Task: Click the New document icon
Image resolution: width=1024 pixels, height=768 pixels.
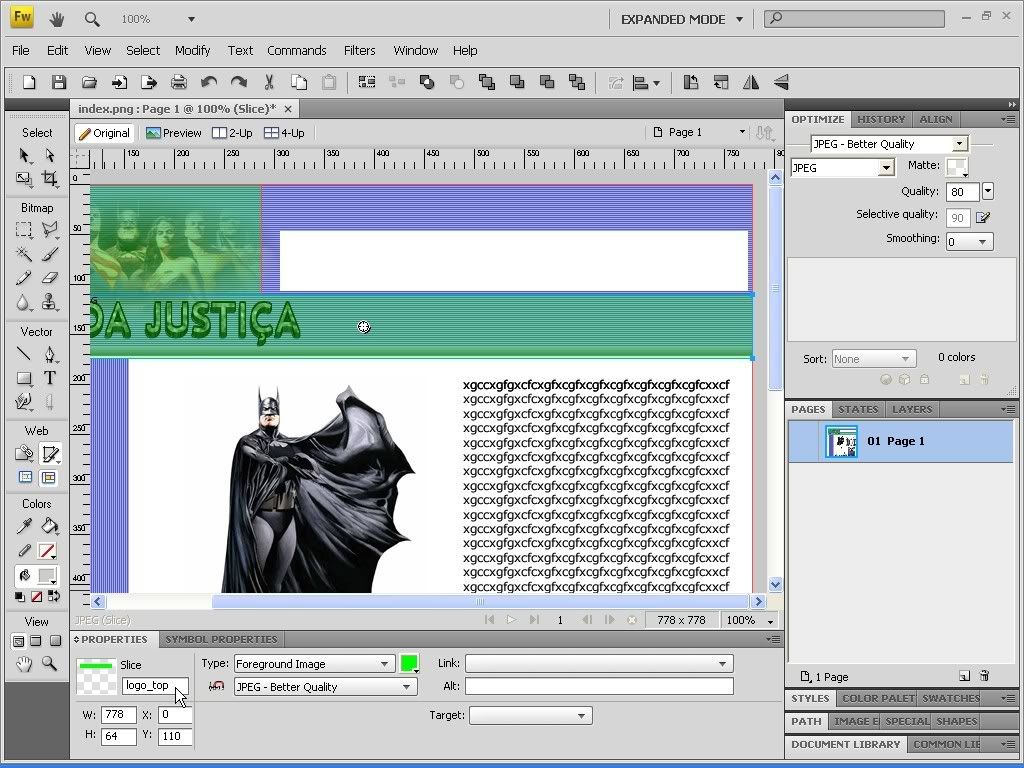Action: pos(29,82)
